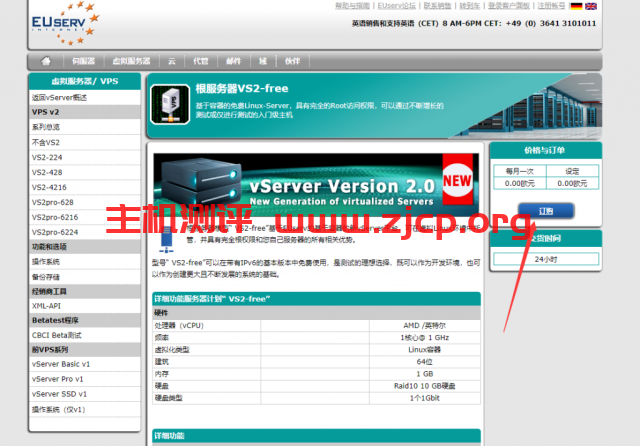Click the Linux容器 virtualization value
The height and width of the screenshot is (446, 640).
click(x=424, y=350)
